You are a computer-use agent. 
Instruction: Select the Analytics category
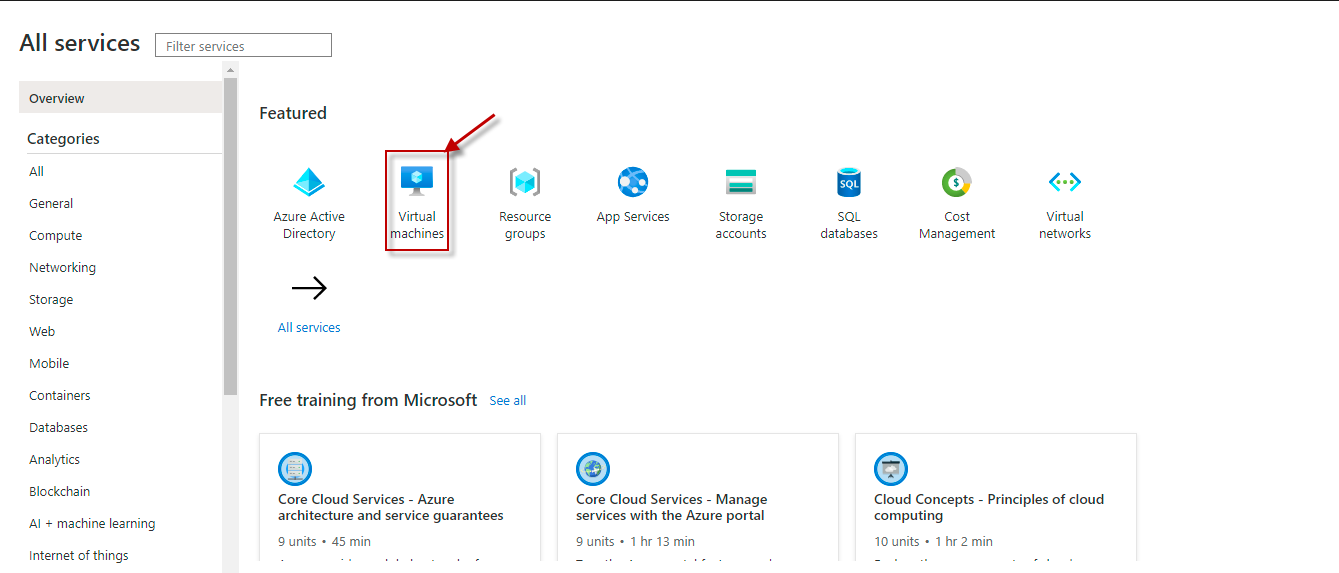click(55, 460)
